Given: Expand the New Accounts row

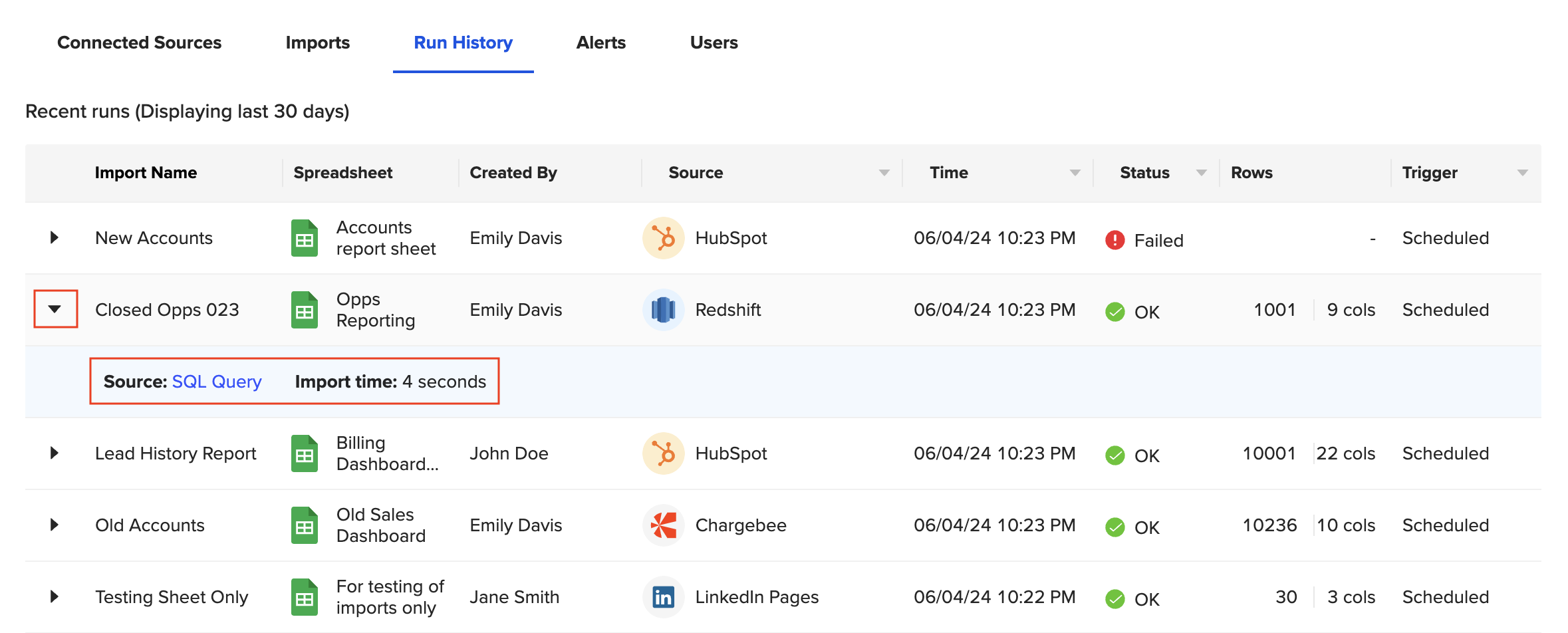Looking at the screenshot, I should (55, 237).
